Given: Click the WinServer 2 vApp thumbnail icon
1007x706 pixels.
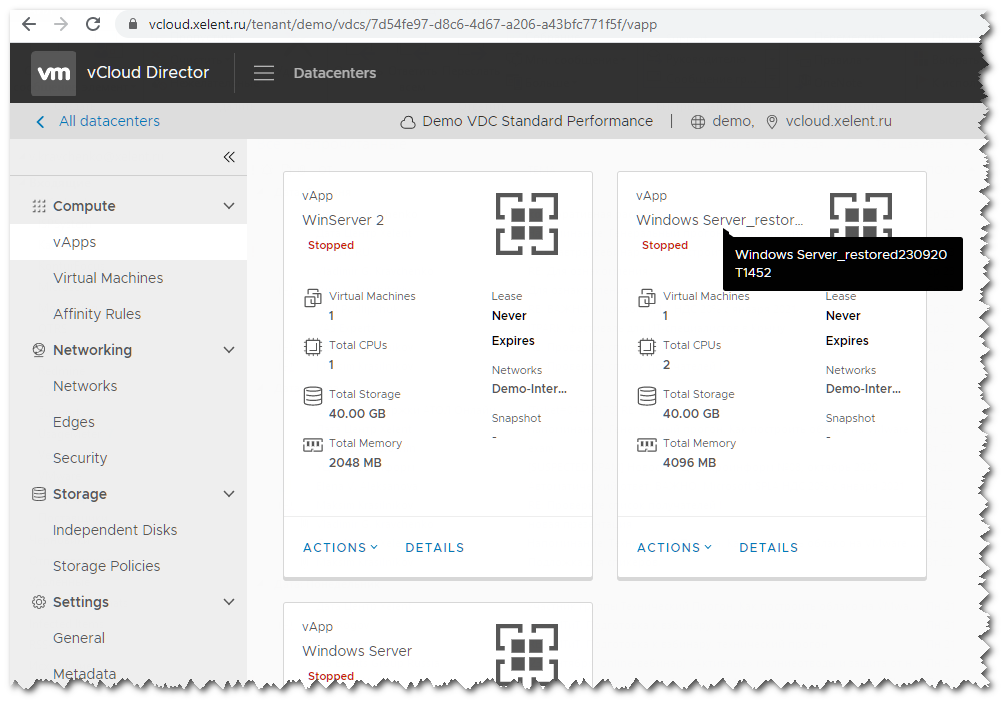Looking at the screenshot, I should point(527,224).
